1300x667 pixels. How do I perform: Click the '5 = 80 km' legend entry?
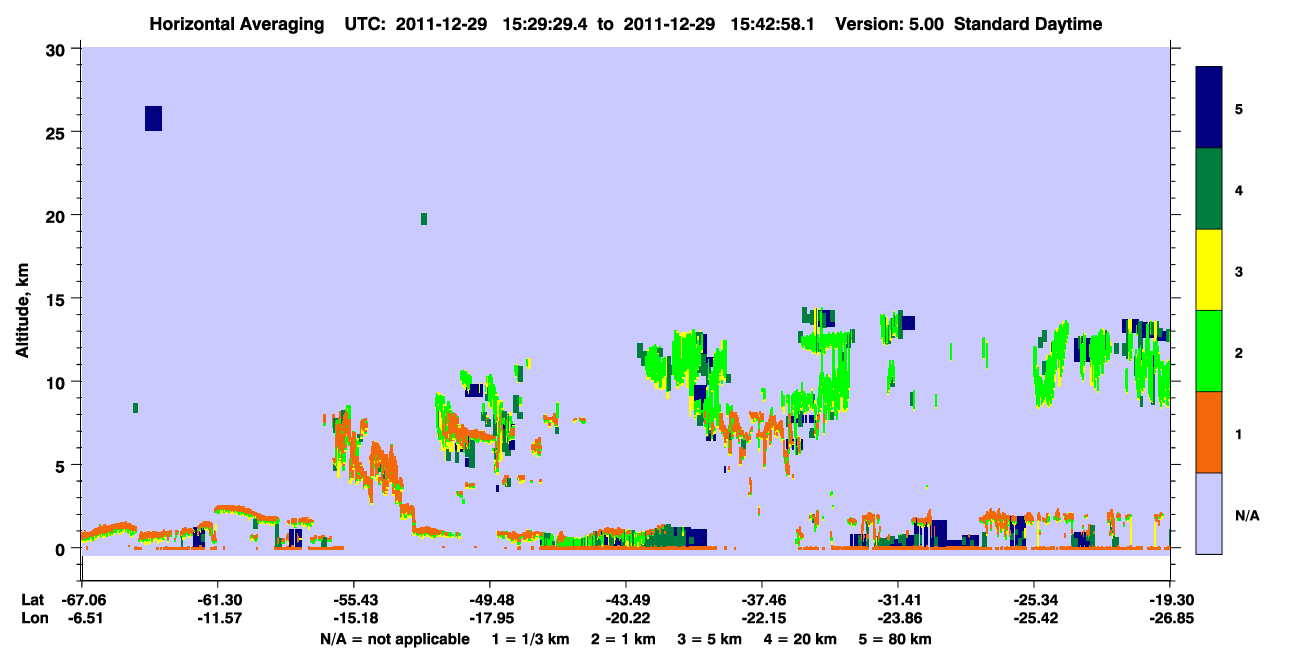tap(896, 638)
